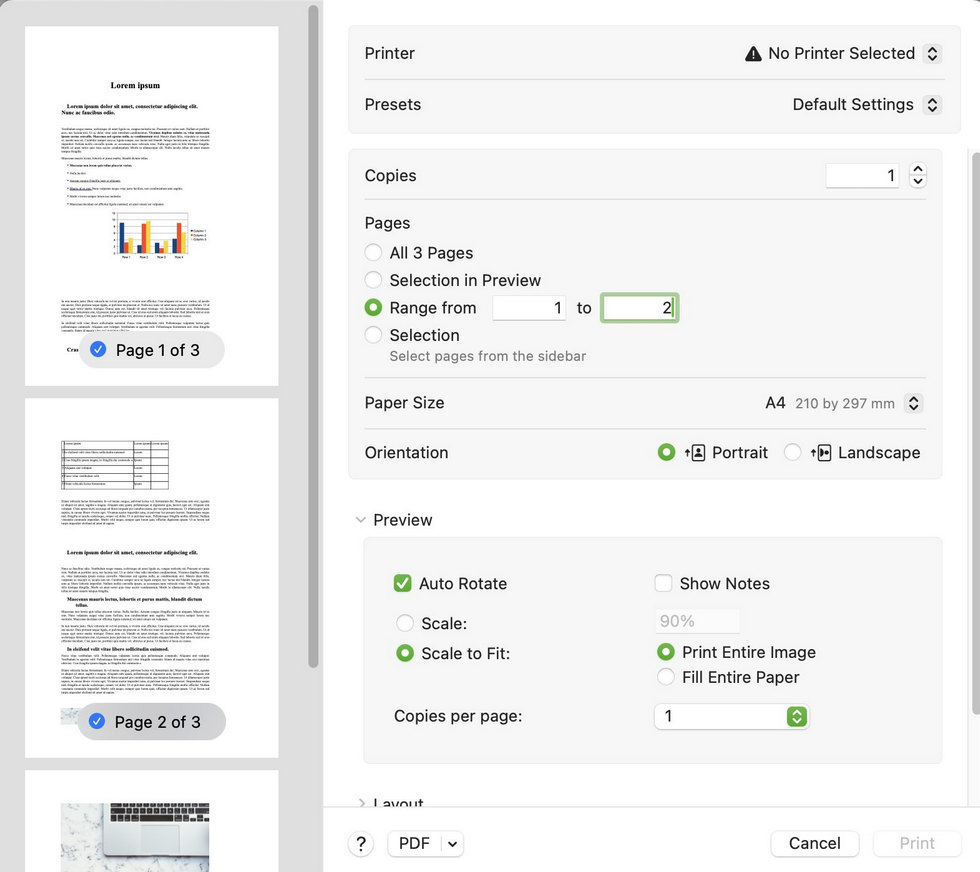Click the no printer warning icon
Image resolution: width=980 pixels, height=872 pixels.
tap(753, 53)
